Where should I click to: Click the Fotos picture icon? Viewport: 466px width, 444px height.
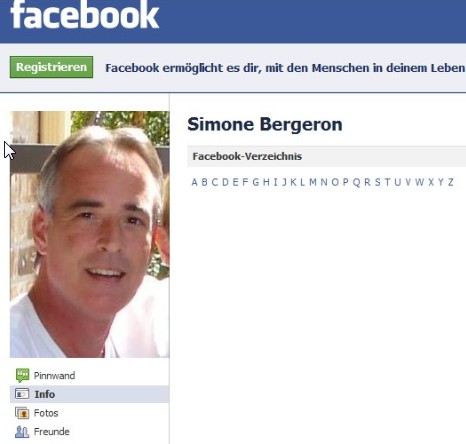22,413
